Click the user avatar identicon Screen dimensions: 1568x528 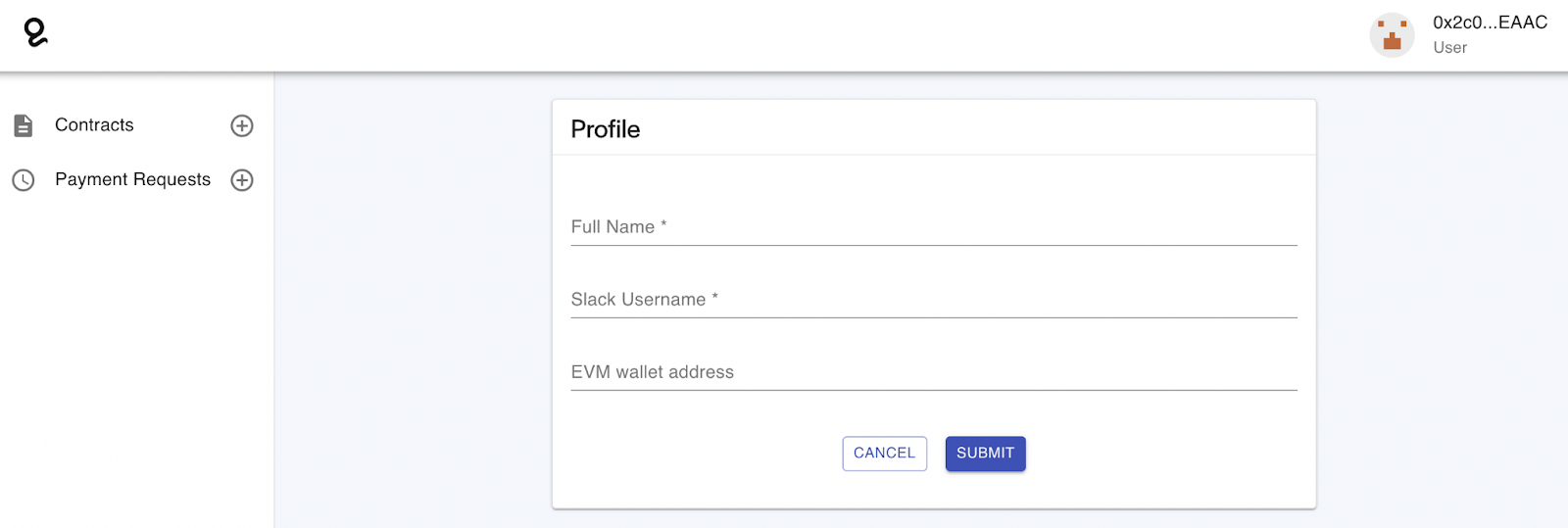pos(1392,35)
